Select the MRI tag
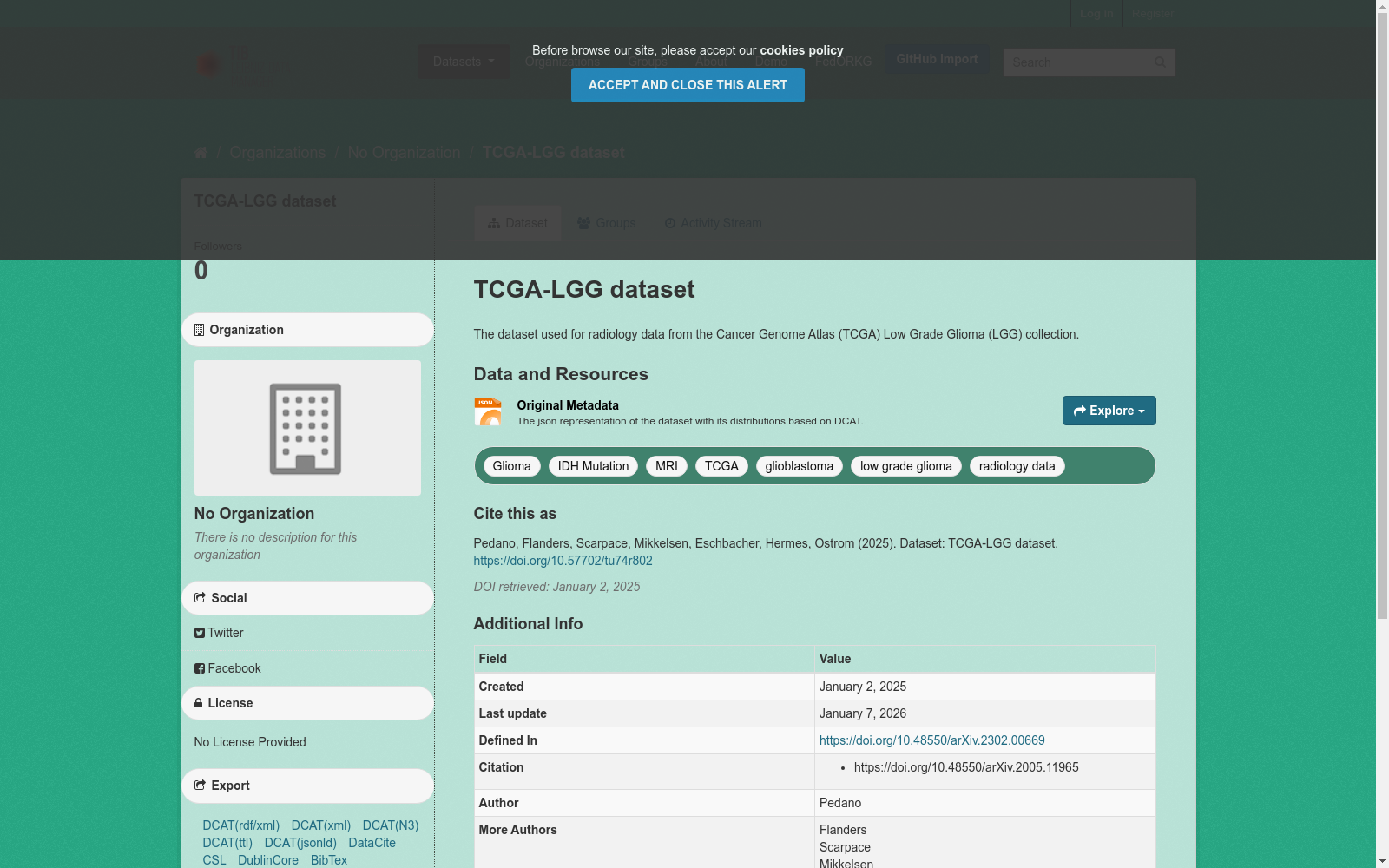 (x=667, y=466)
